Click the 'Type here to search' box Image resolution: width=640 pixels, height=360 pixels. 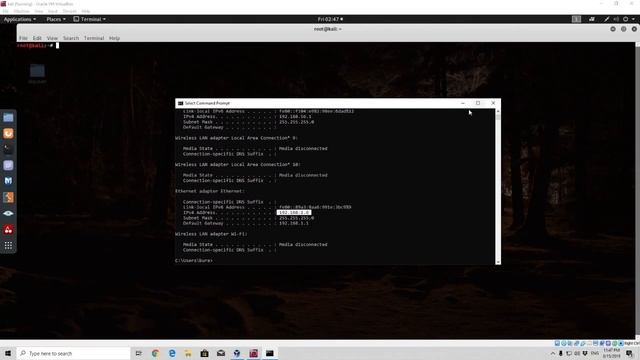point(73,353)
